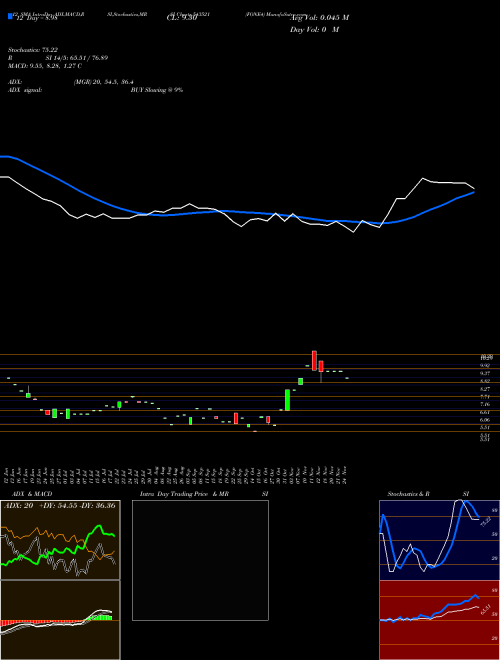Click the 'Stochastics & R' panel title

click(x=409, y=494)
